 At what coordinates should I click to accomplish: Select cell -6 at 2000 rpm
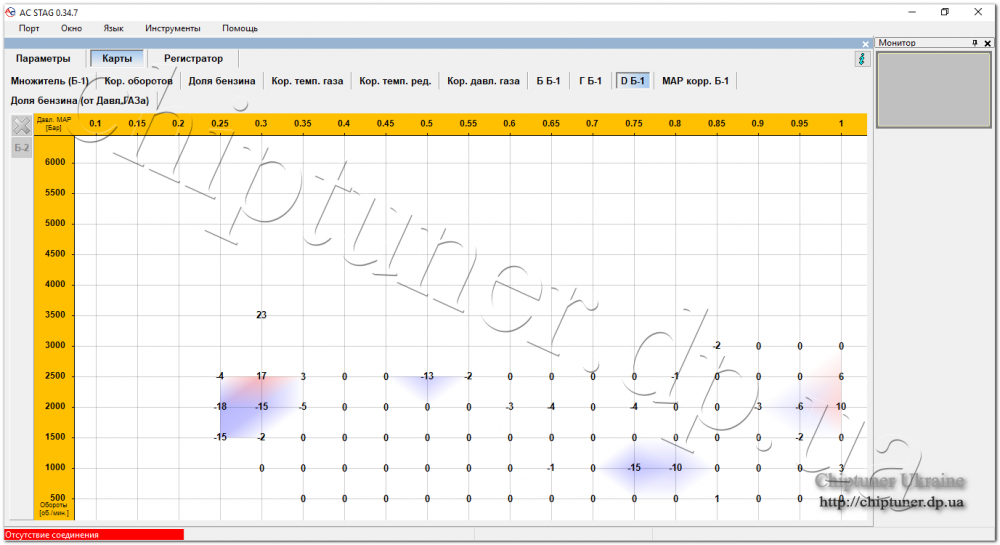pyautogui.click(x=799, y=407)
